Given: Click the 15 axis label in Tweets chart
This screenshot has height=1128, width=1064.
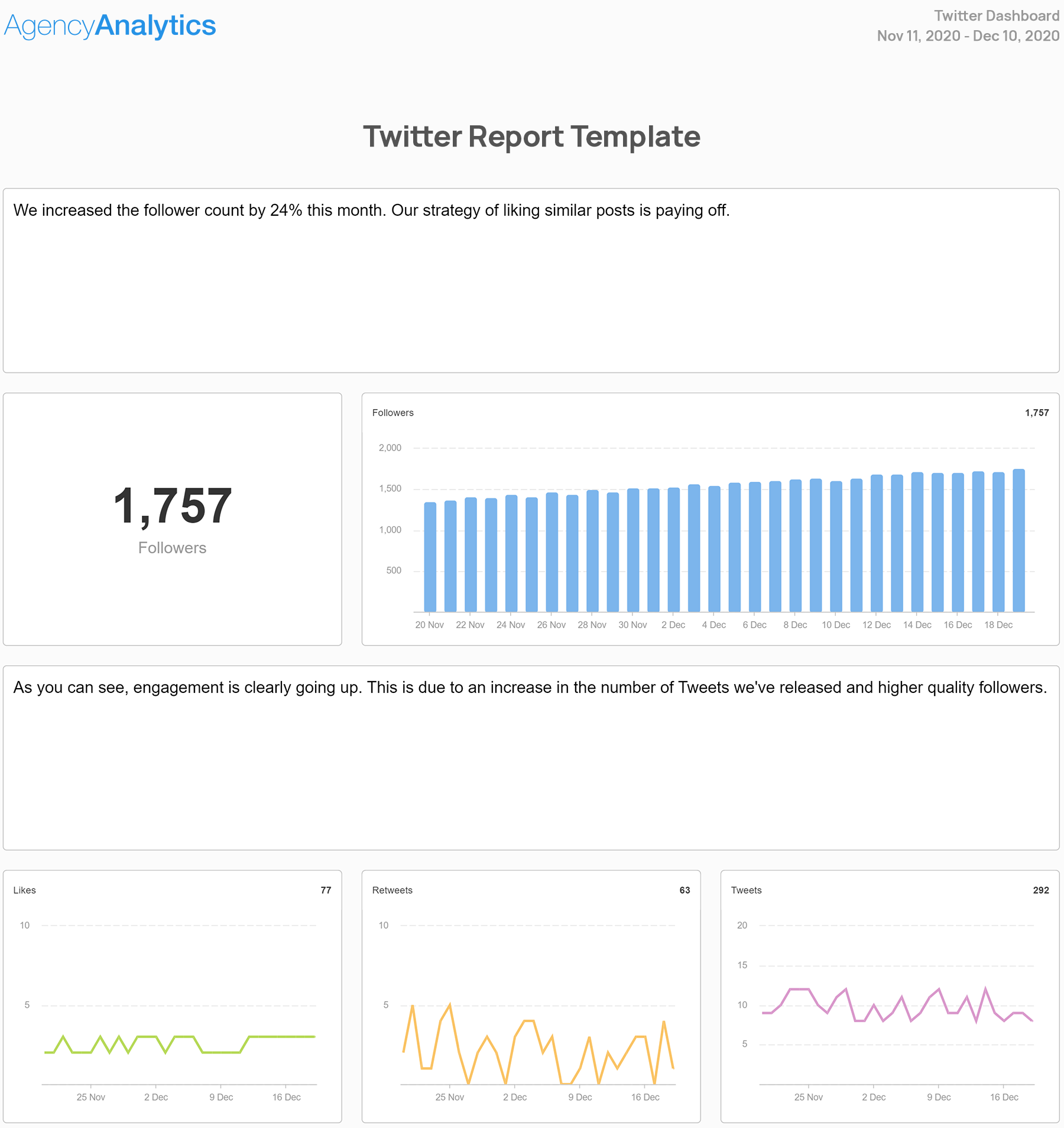Looking at the screenshot, I should tap(742, 965).
